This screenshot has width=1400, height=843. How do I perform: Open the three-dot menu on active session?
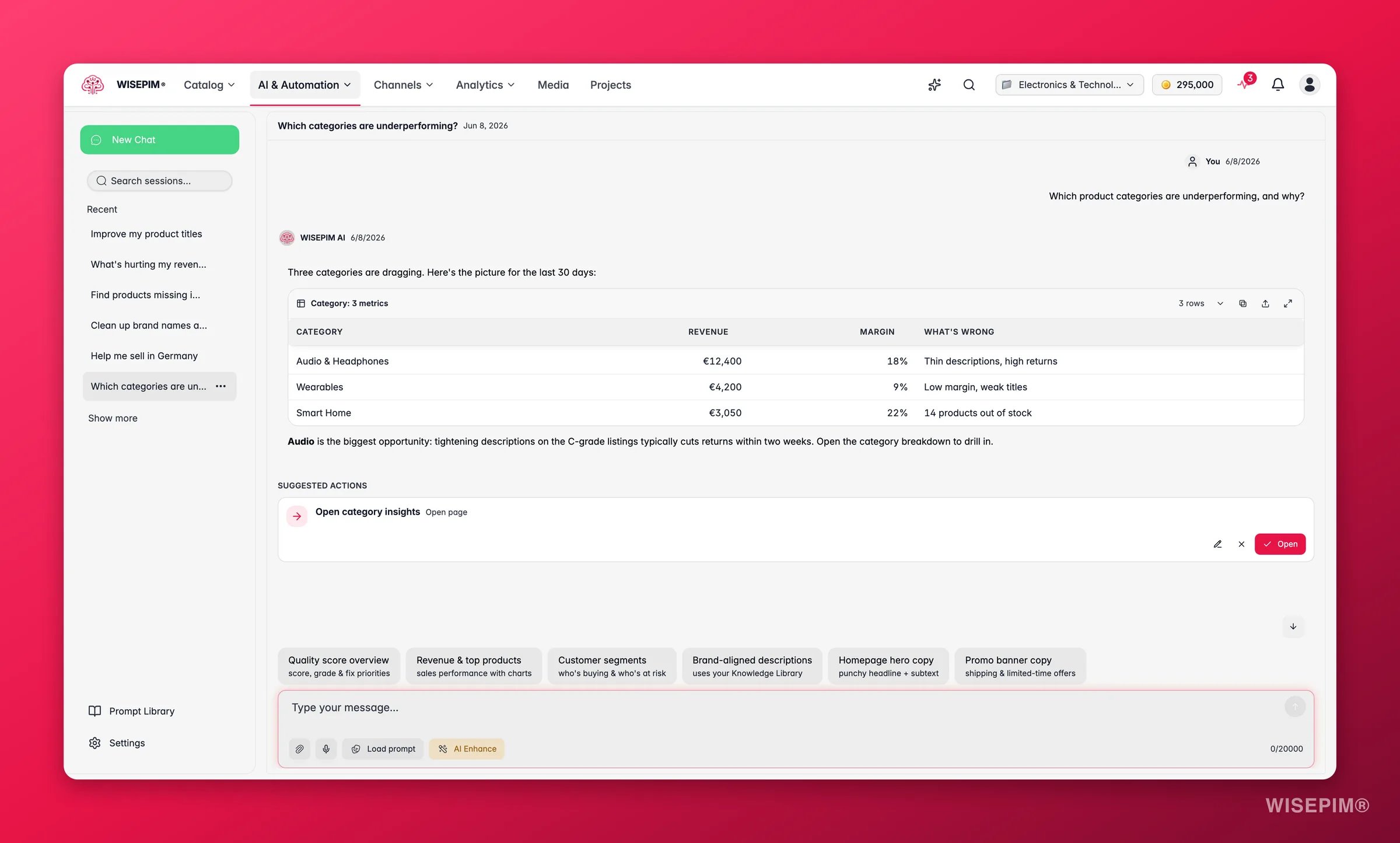(220, 386)
